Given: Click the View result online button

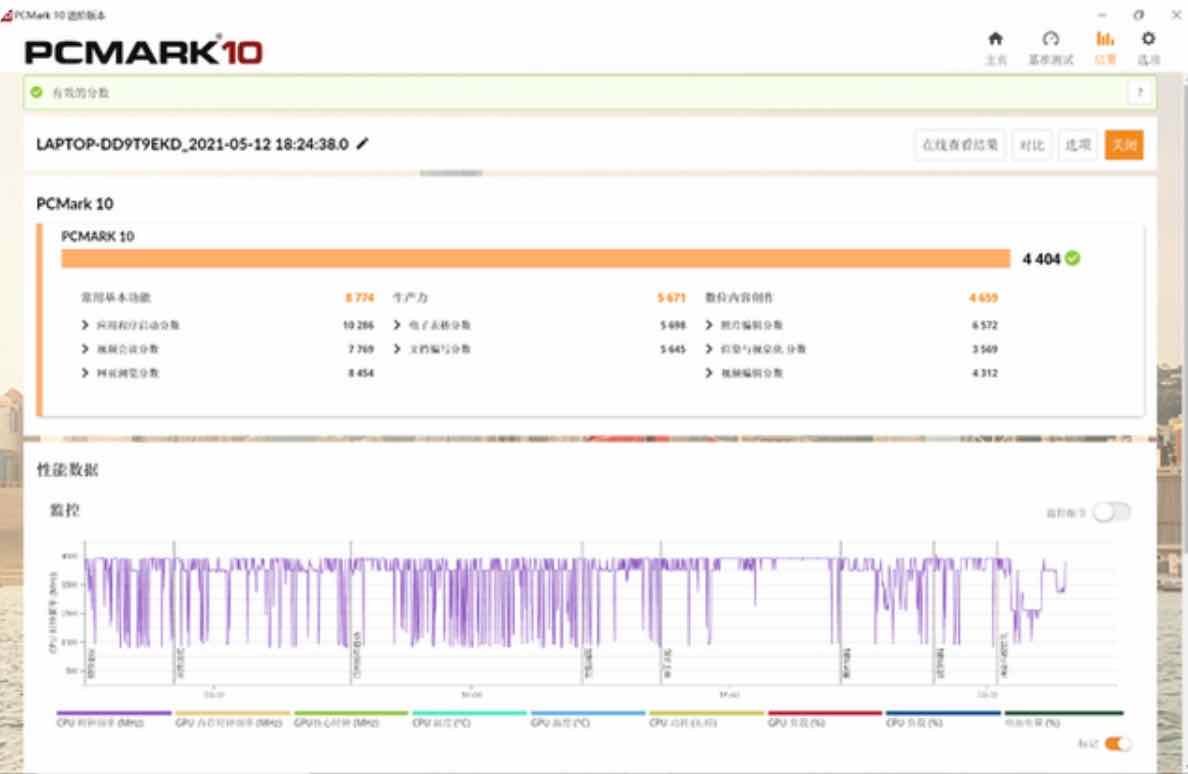Looking at the screenshot, I should click(x=960, y=145).
